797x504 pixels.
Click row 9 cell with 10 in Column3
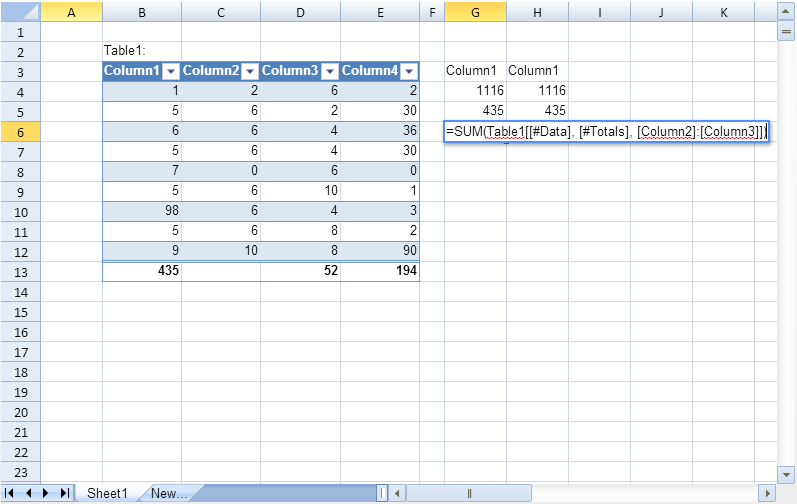pos(300,191)
